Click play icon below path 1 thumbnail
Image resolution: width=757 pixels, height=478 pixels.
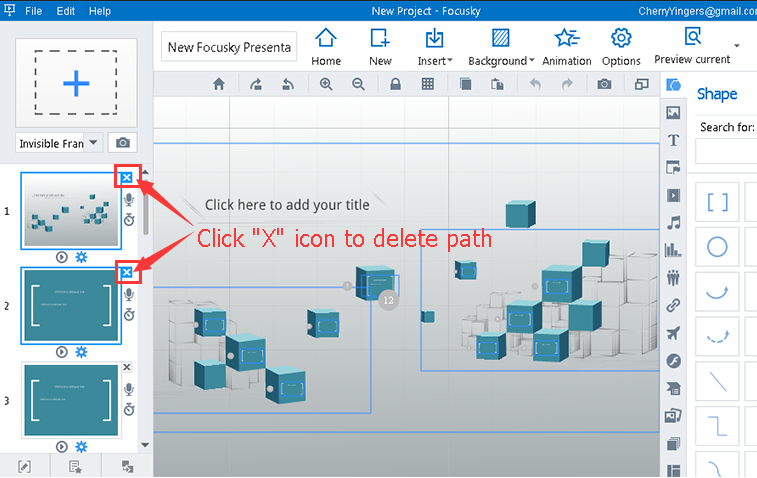pyautogui.click(x=61, y=257)
